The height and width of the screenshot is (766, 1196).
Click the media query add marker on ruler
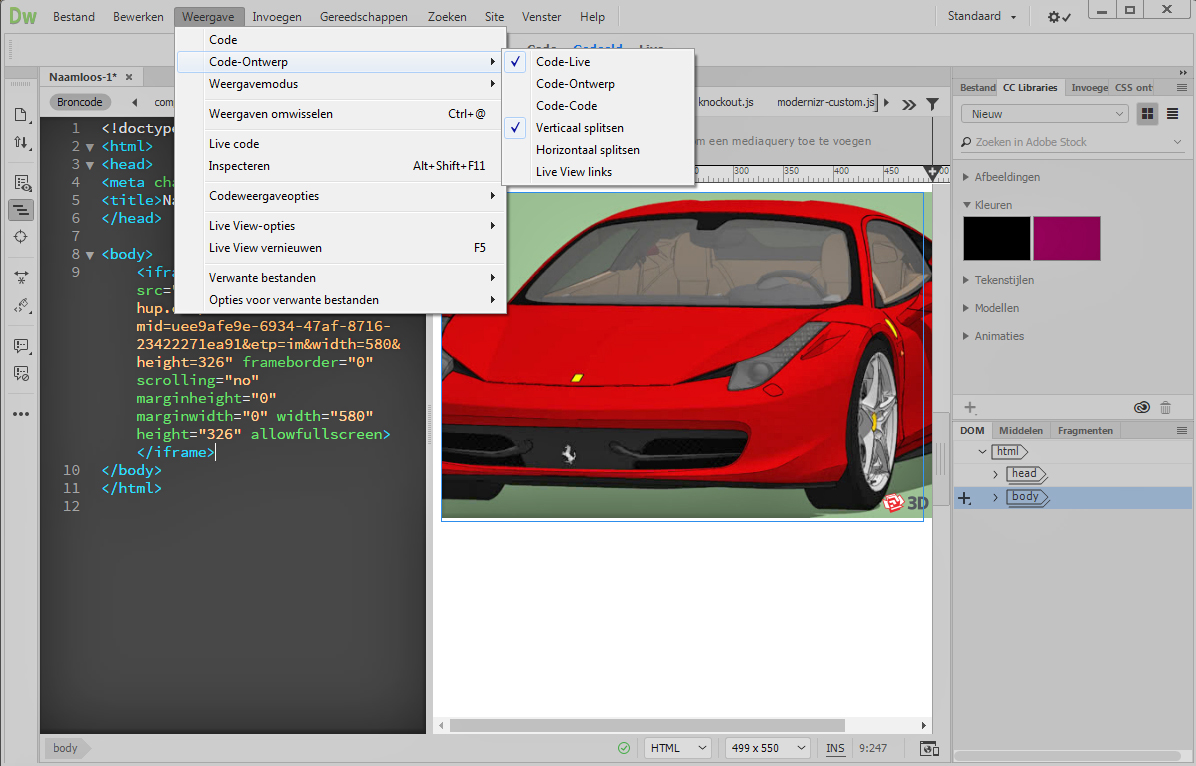click(x=931, y=172)
